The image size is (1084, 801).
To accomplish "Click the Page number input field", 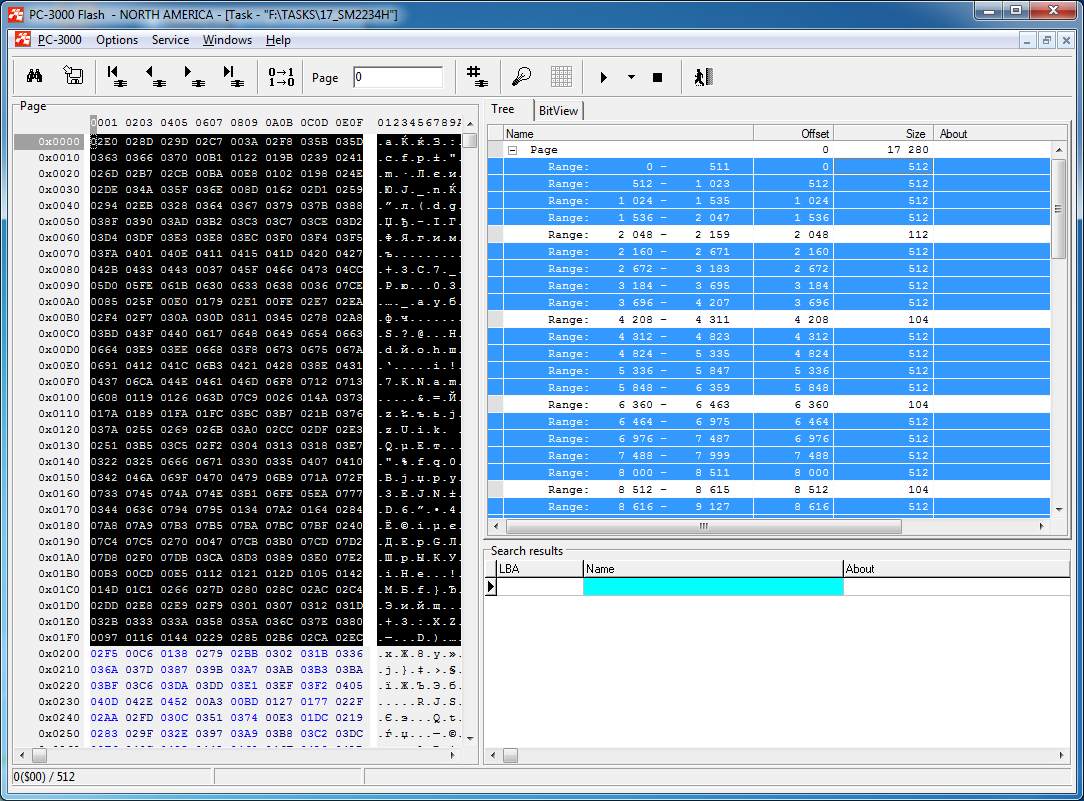I will point(397,77).
